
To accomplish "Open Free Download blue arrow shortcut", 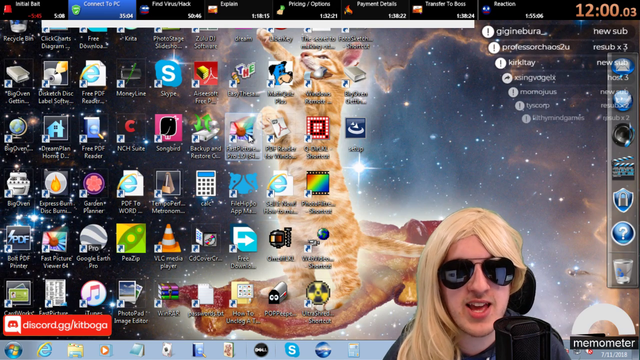I will tap(243, 247).
